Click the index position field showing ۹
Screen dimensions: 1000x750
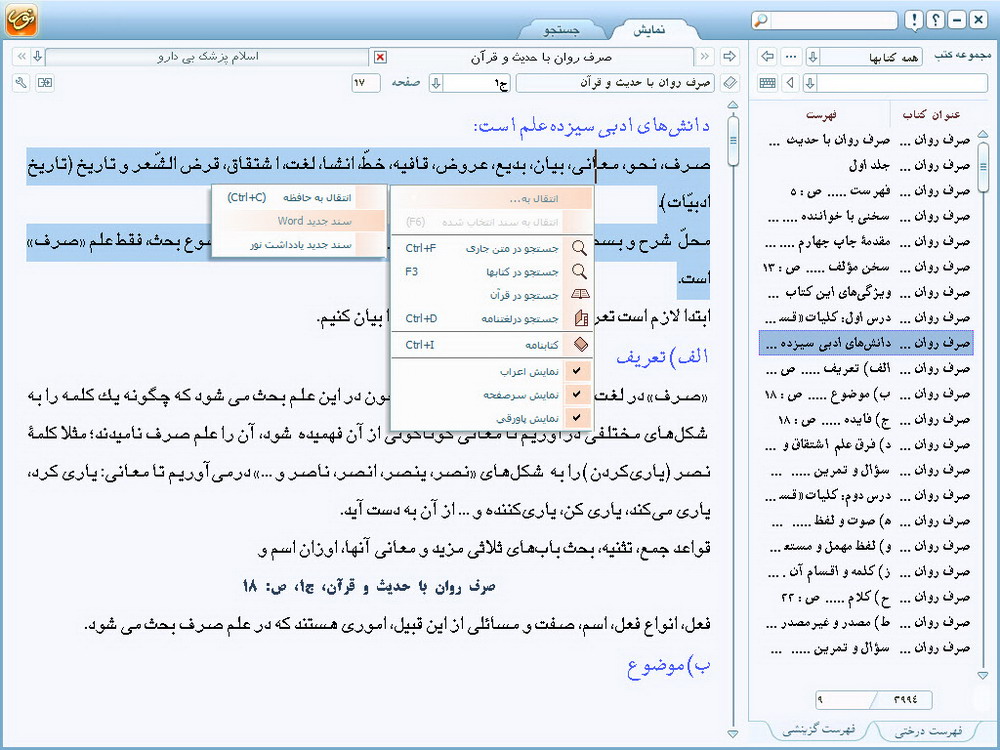point(845,700)
